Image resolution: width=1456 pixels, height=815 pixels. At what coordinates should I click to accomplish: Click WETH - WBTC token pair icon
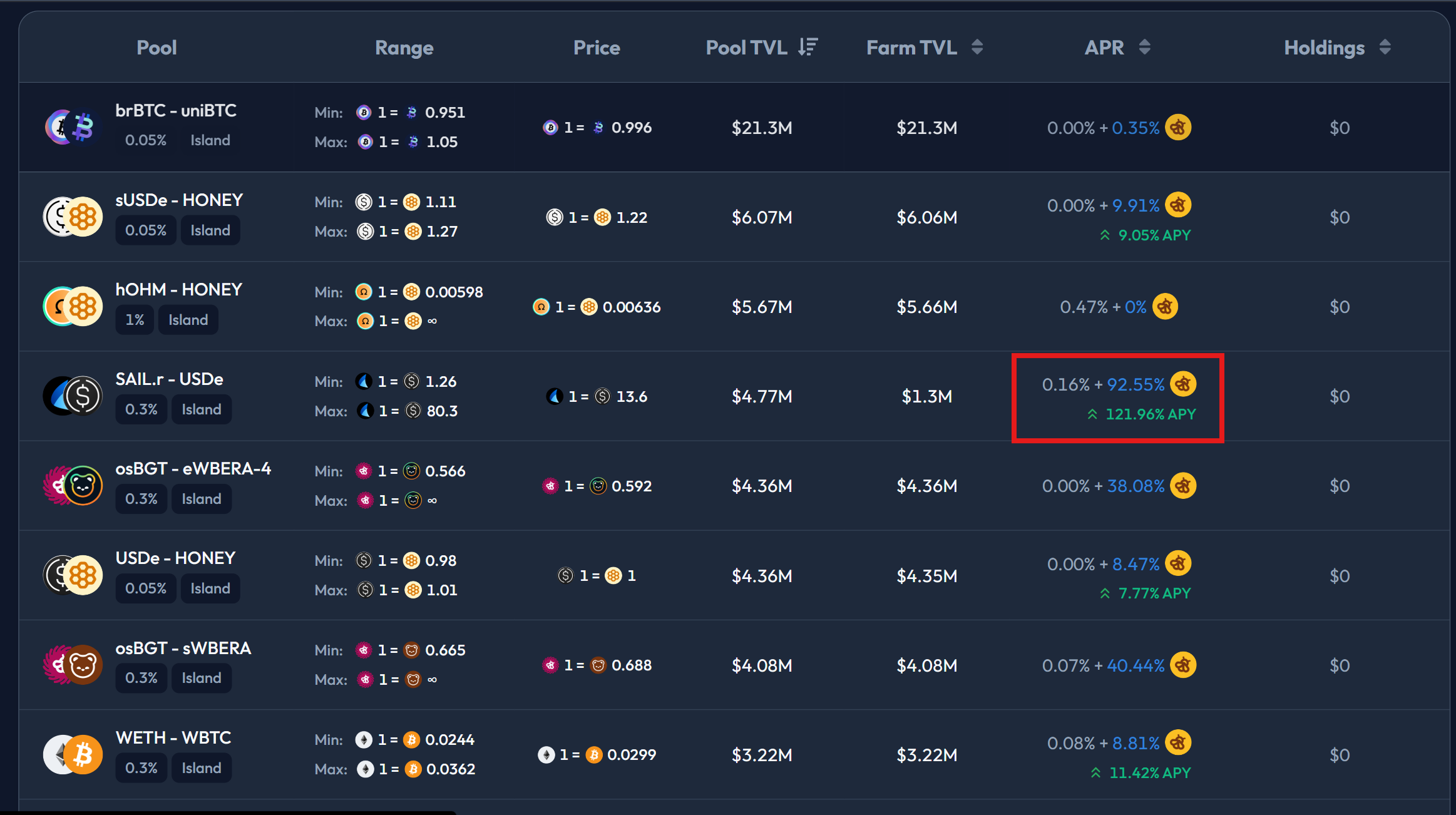(x=73, y=754)
